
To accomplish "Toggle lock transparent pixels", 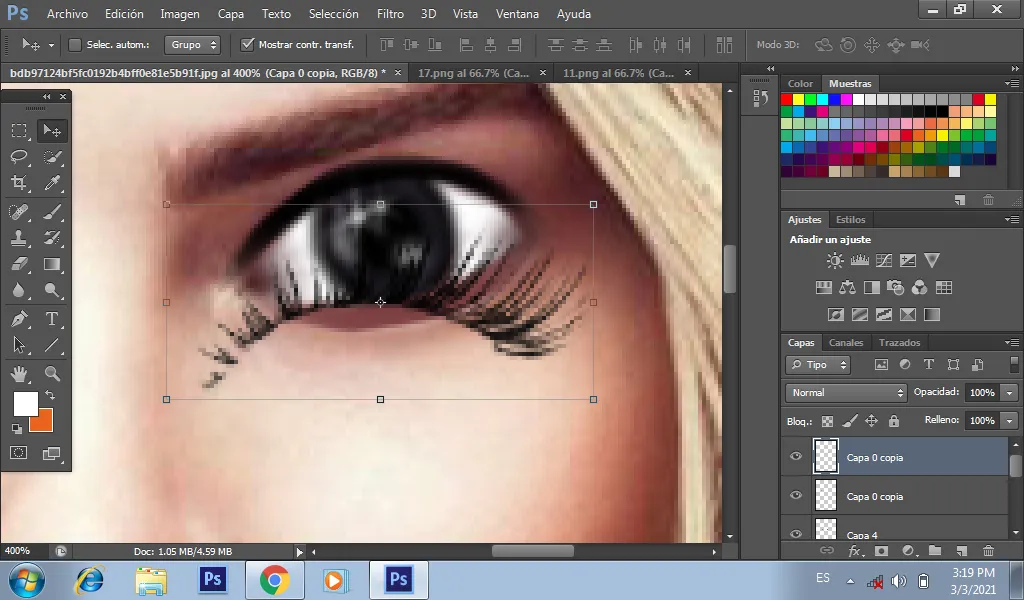I will pos(827,421).
